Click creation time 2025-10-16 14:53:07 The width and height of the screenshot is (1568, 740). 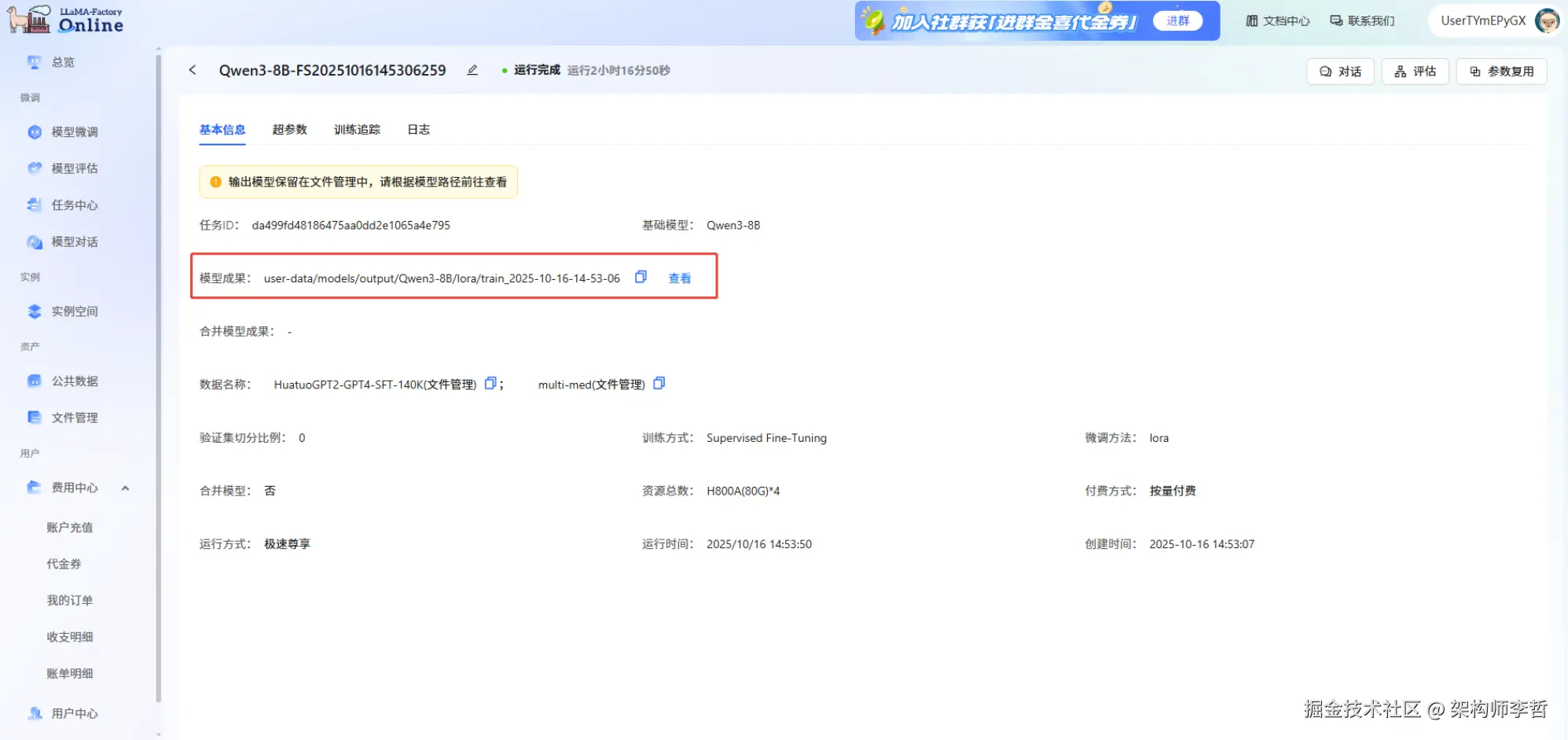(1202, 544)
